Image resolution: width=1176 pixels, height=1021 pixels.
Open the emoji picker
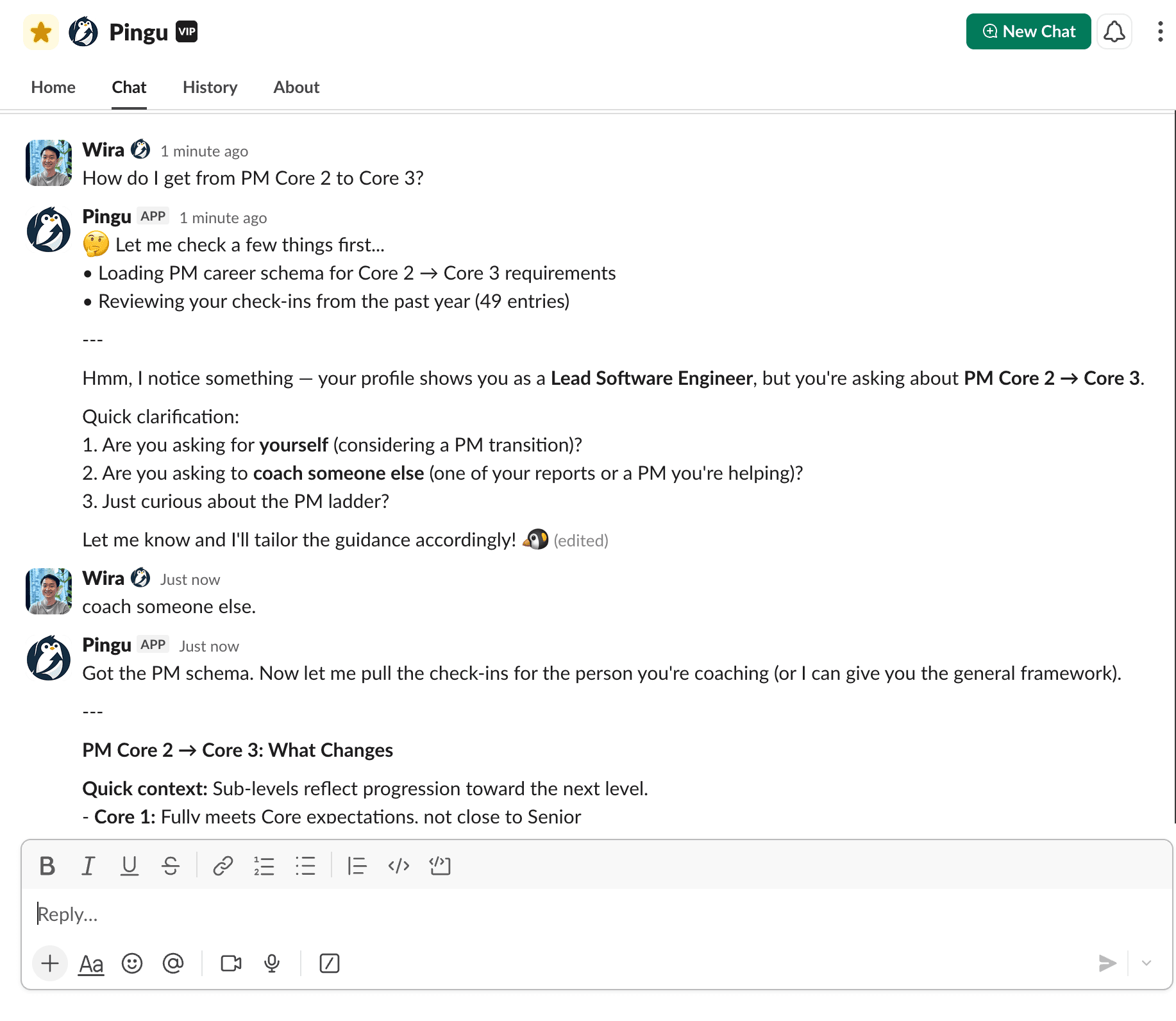[132, 963]
